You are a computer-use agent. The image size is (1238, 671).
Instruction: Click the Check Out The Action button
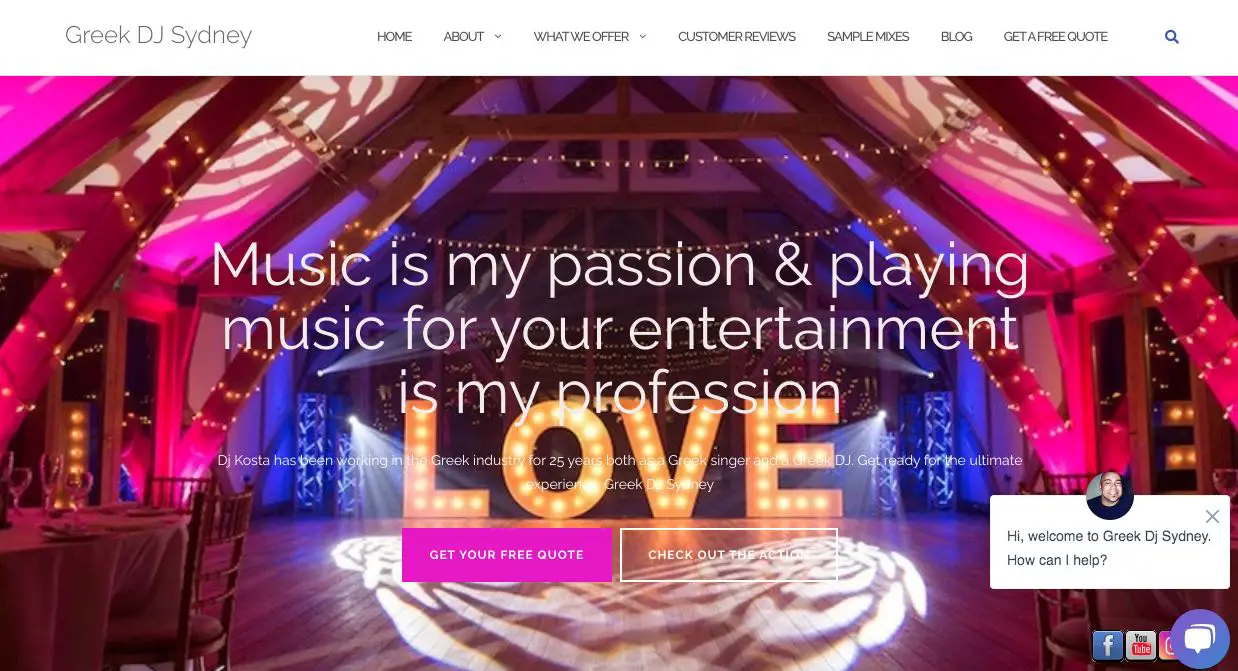pos(729,555)
